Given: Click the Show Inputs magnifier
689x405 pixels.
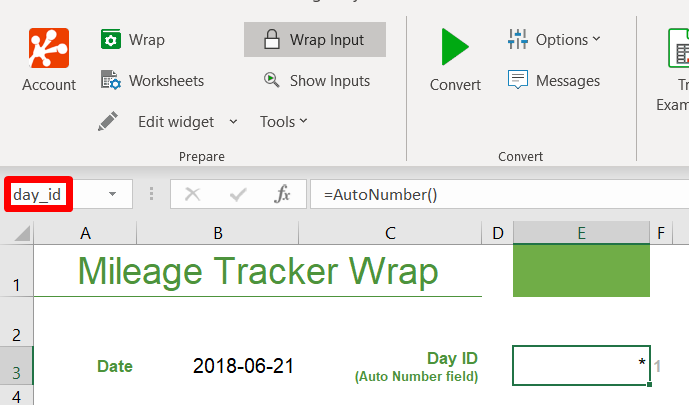Looking at the screenshot, I should [271, 80].
